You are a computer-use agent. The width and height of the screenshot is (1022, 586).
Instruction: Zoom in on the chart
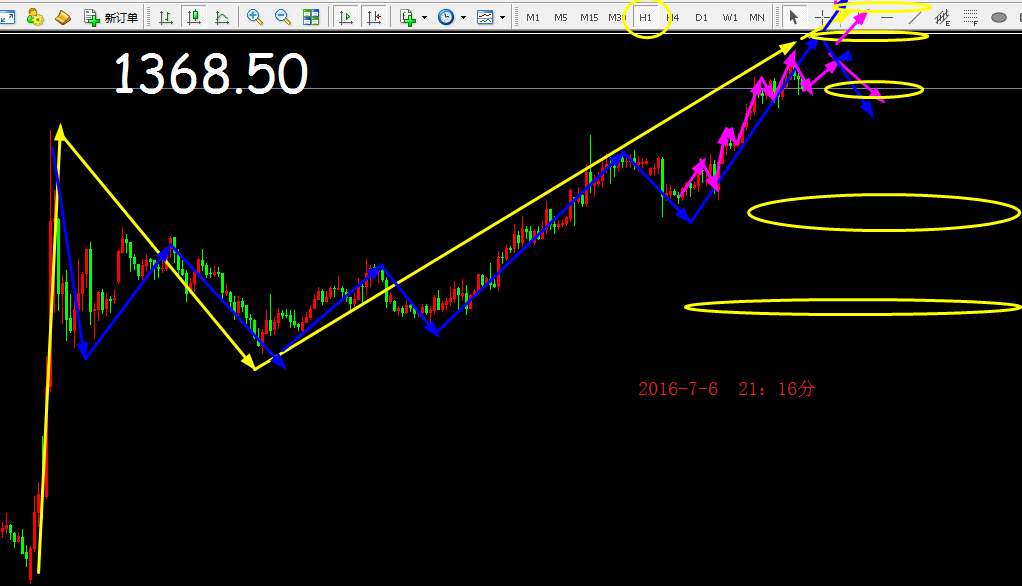click(x=255, y=18)
